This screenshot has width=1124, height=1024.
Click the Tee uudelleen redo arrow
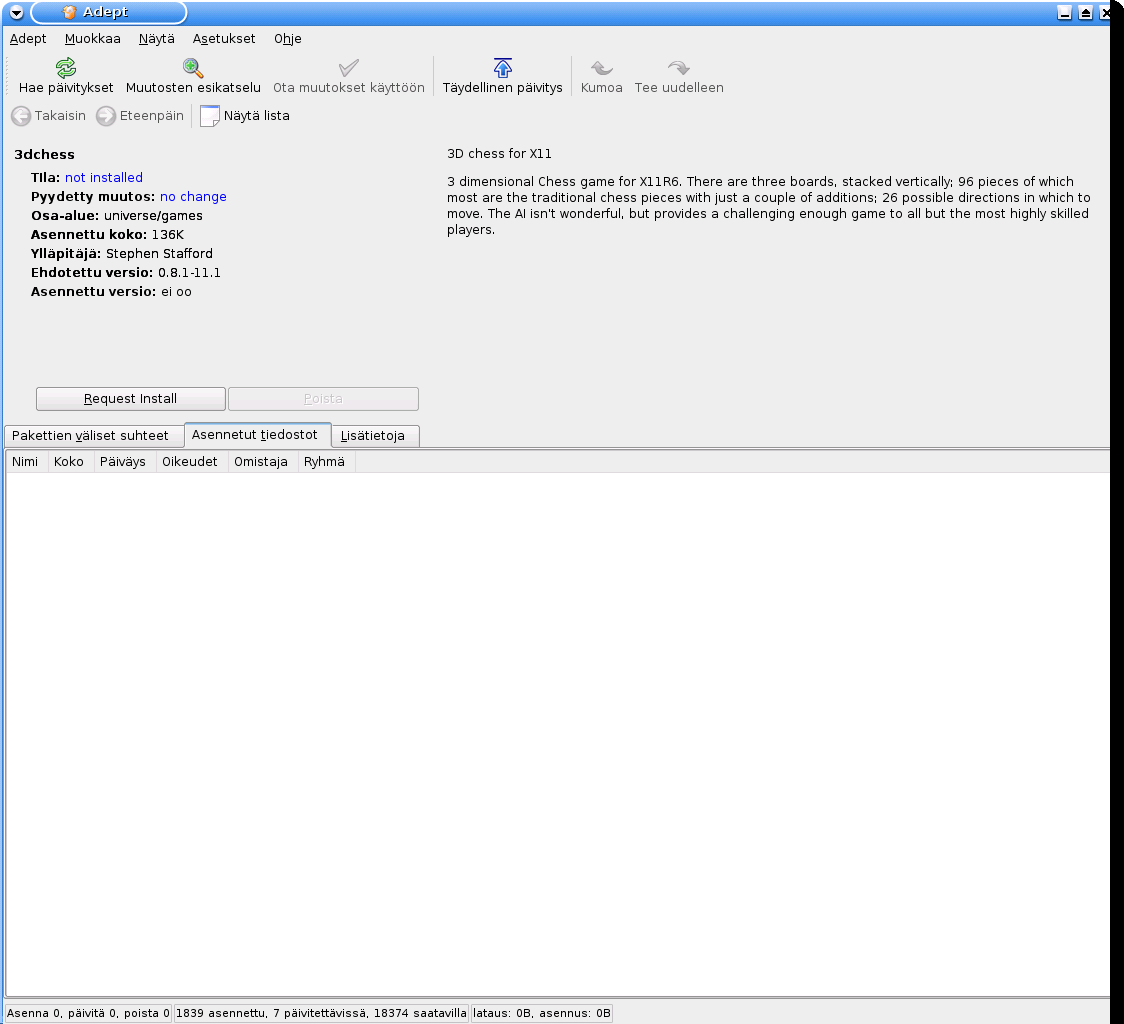pyautogui.click(x=679, y=68)
